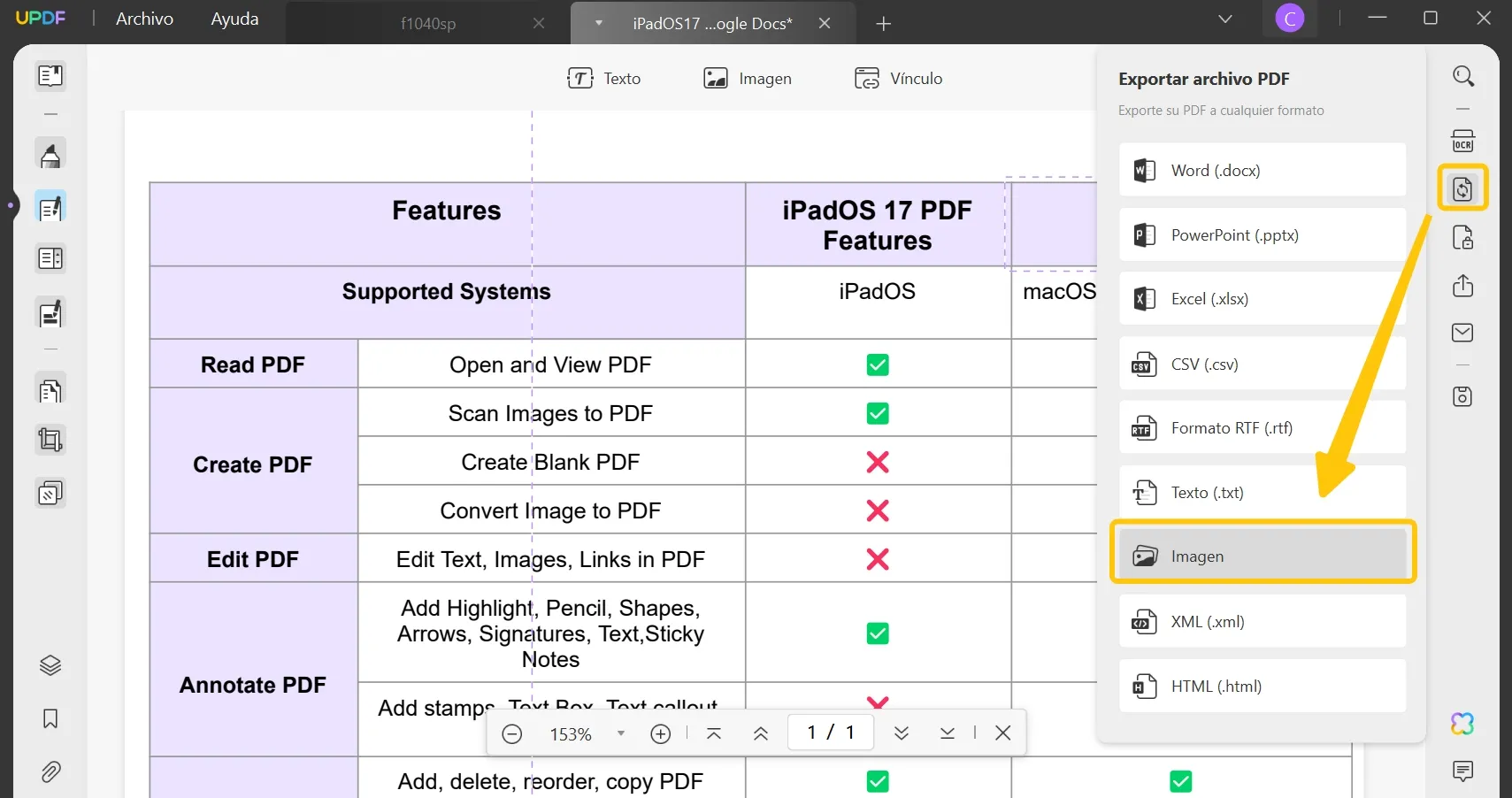Switch to the iPadOS17 ...ogle Docs tab
The width and height of the screenshot is (1512, 798).
tap(712, 23)
